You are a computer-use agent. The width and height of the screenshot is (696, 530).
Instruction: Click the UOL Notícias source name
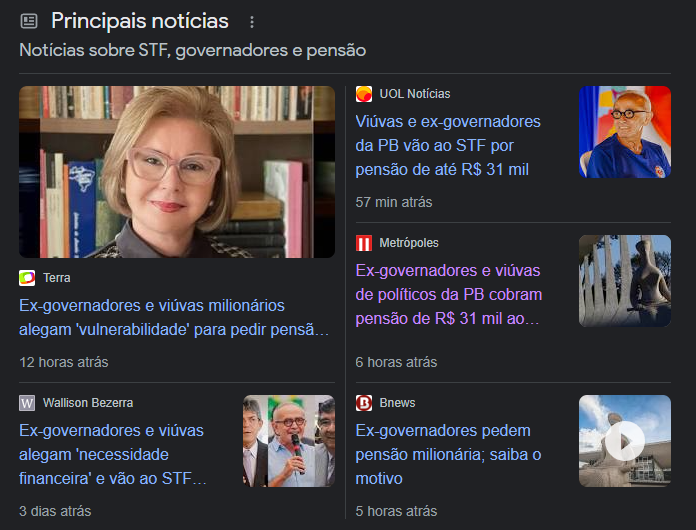click(x=415, y=94)
